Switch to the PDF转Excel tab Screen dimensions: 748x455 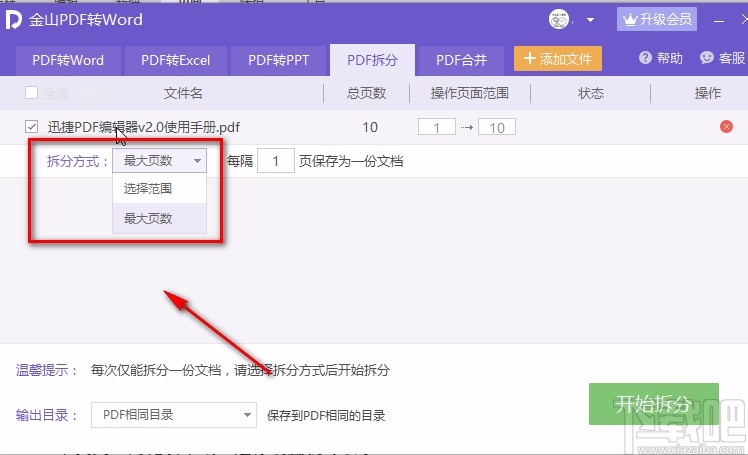click(175, 61)
